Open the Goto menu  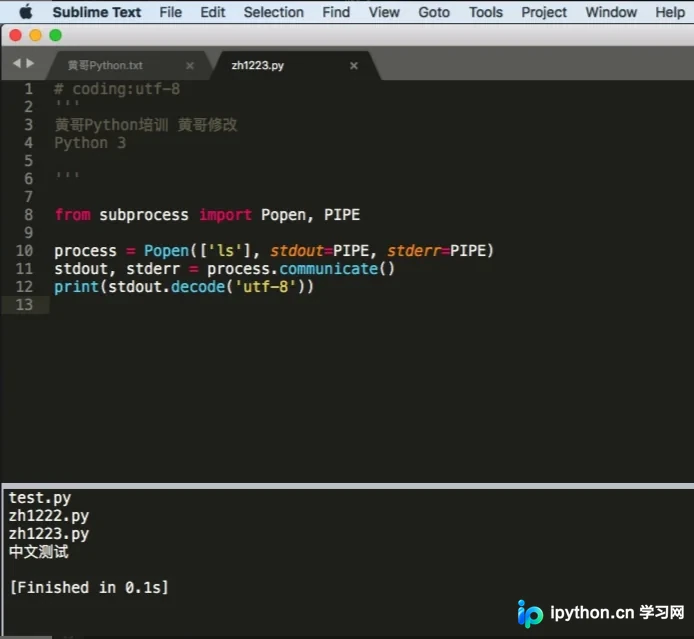434,12
